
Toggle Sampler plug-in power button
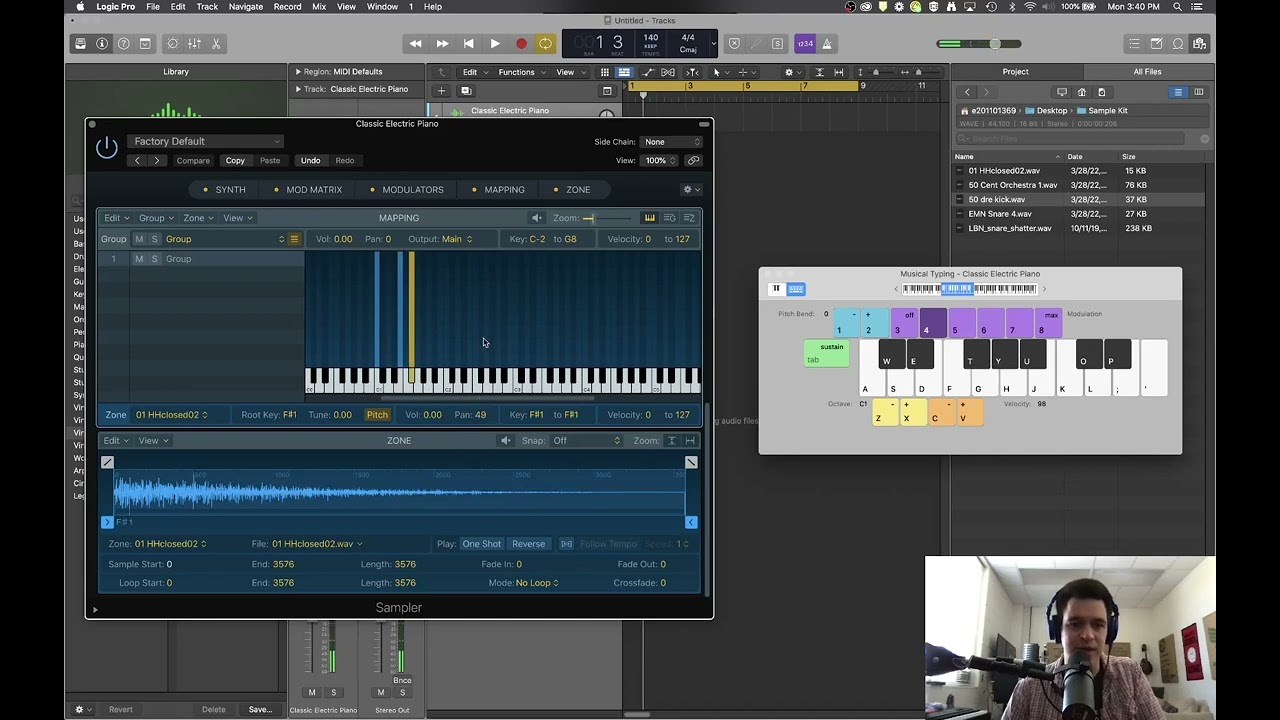click(107, 148)
